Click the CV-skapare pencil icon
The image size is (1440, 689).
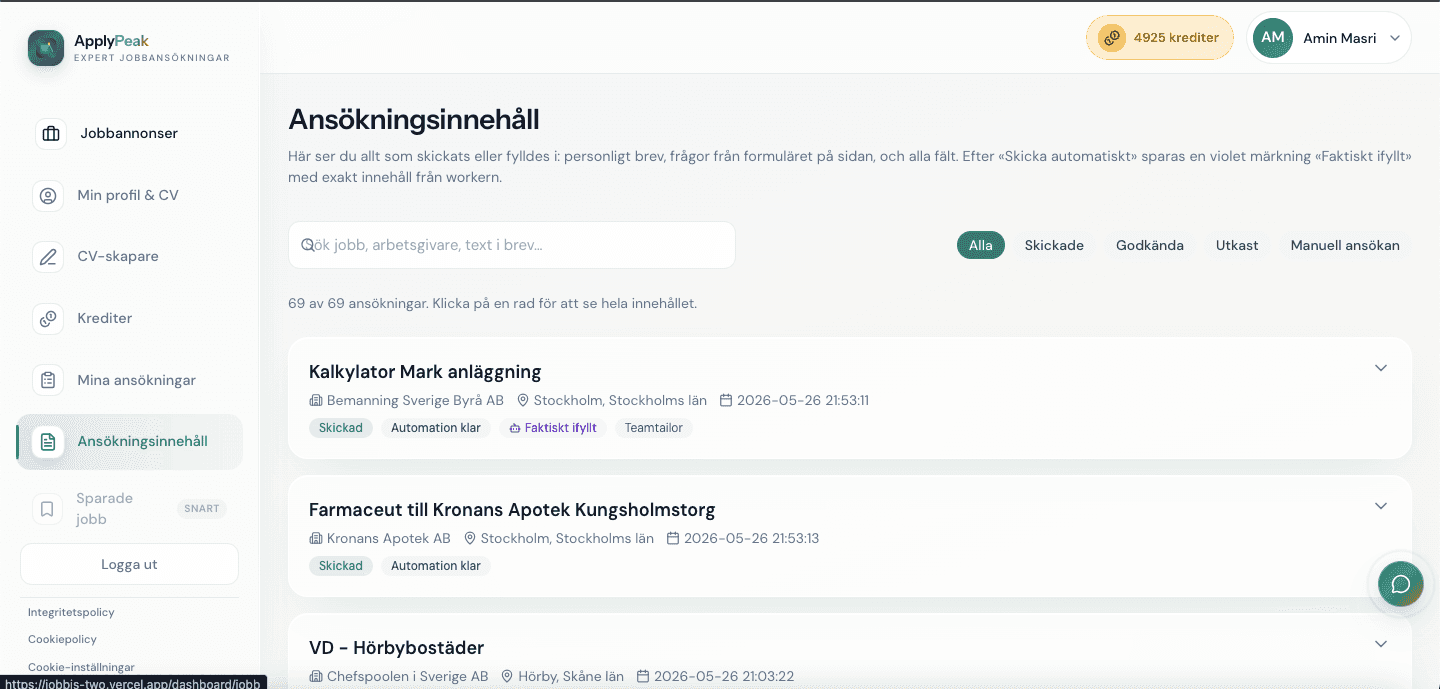(x=48, y=257)
